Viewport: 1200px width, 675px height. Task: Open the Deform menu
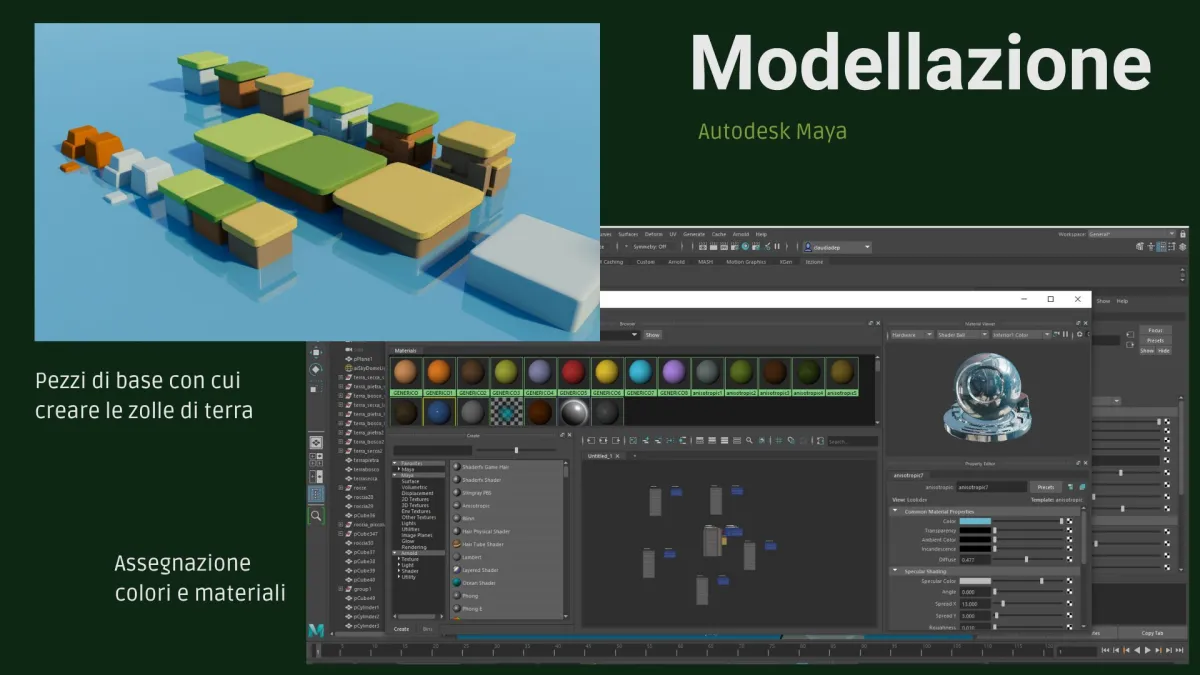click(653, 234)
